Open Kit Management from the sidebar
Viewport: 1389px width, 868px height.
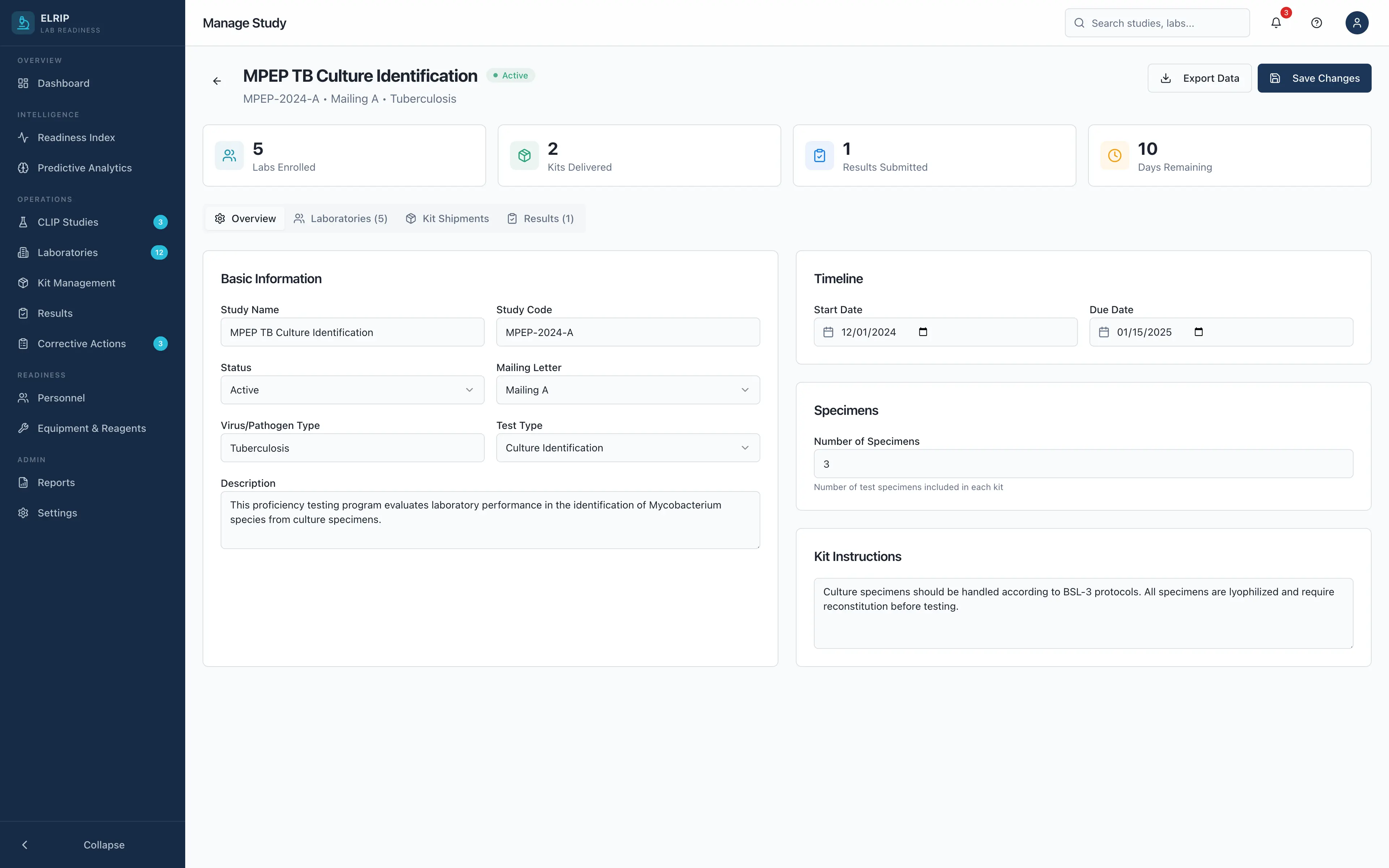point(75,282)
